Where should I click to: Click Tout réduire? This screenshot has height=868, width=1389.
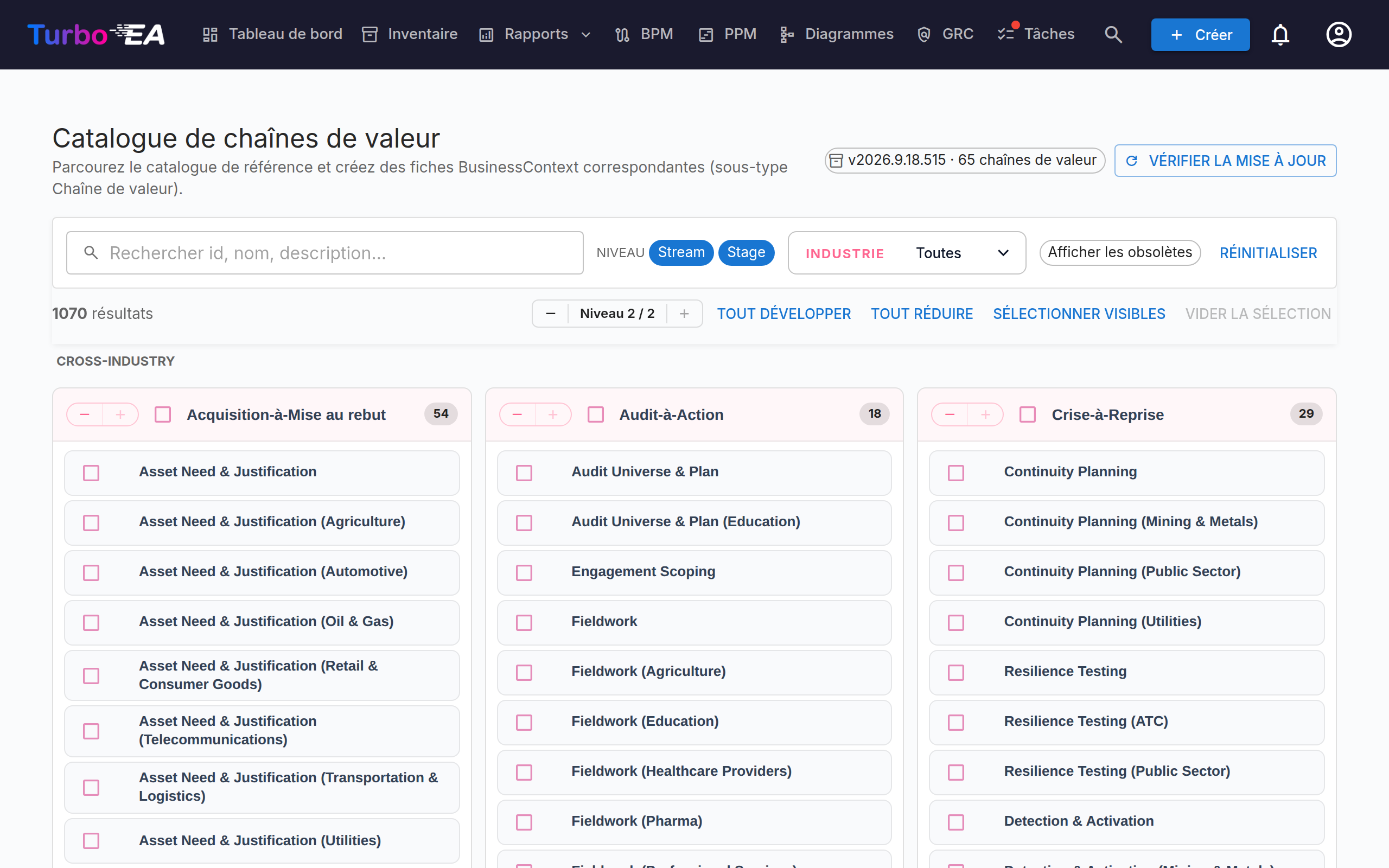click(x=922, y=314)
